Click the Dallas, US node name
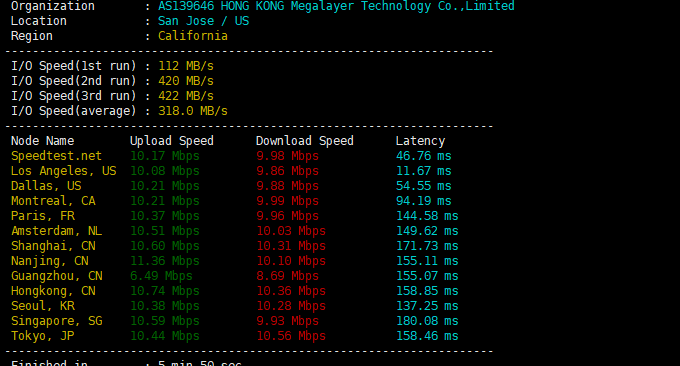The height and width of the screenshot is (366, 680). pos(46,186)
